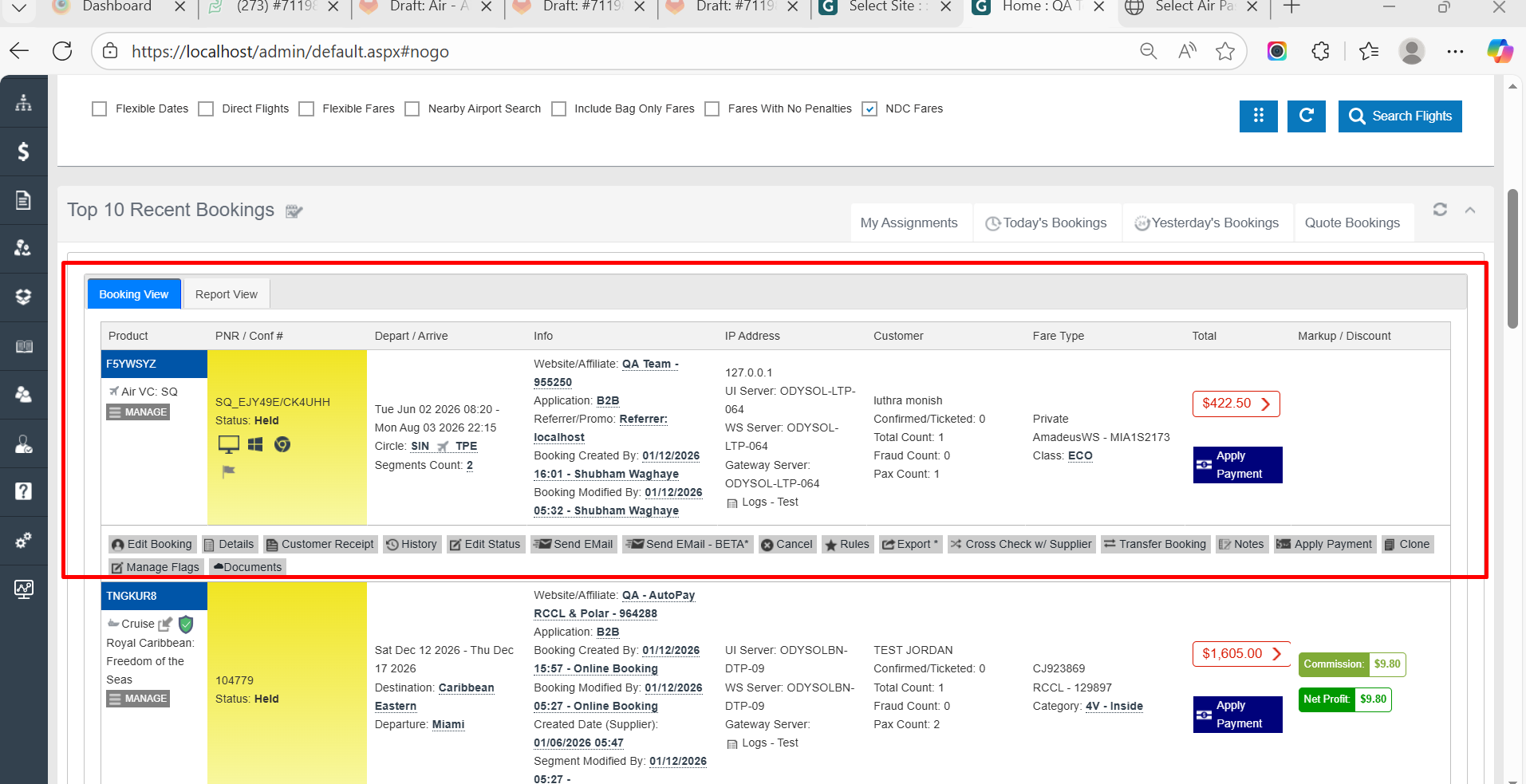
Task: Open Today's Bookings tab
Action: point(1047,223)
